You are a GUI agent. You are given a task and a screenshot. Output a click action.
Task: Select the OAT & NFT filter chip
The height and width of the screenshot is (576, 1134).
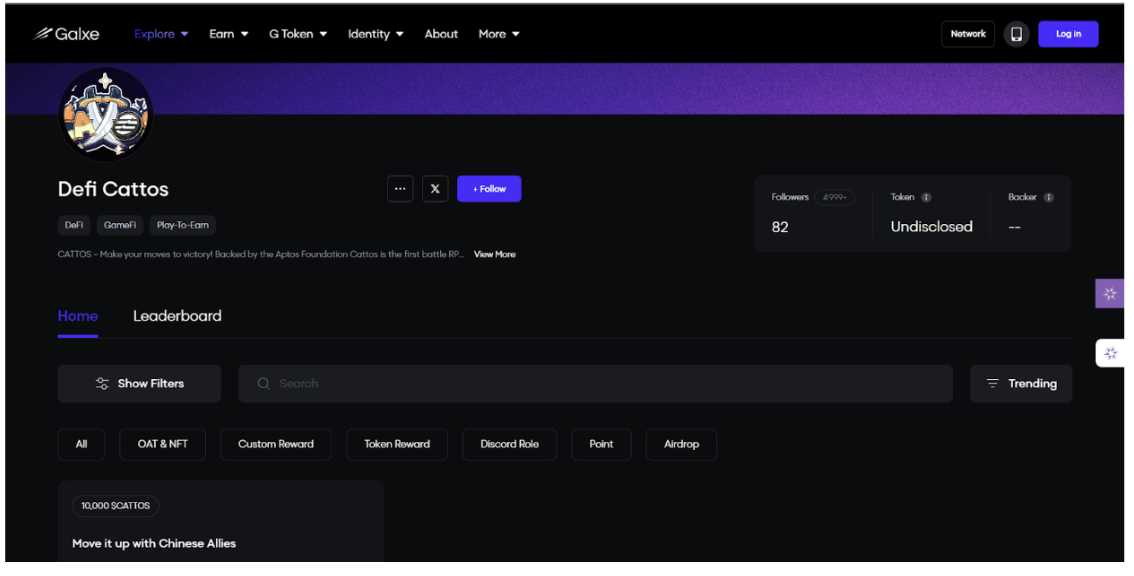[162, 444]
